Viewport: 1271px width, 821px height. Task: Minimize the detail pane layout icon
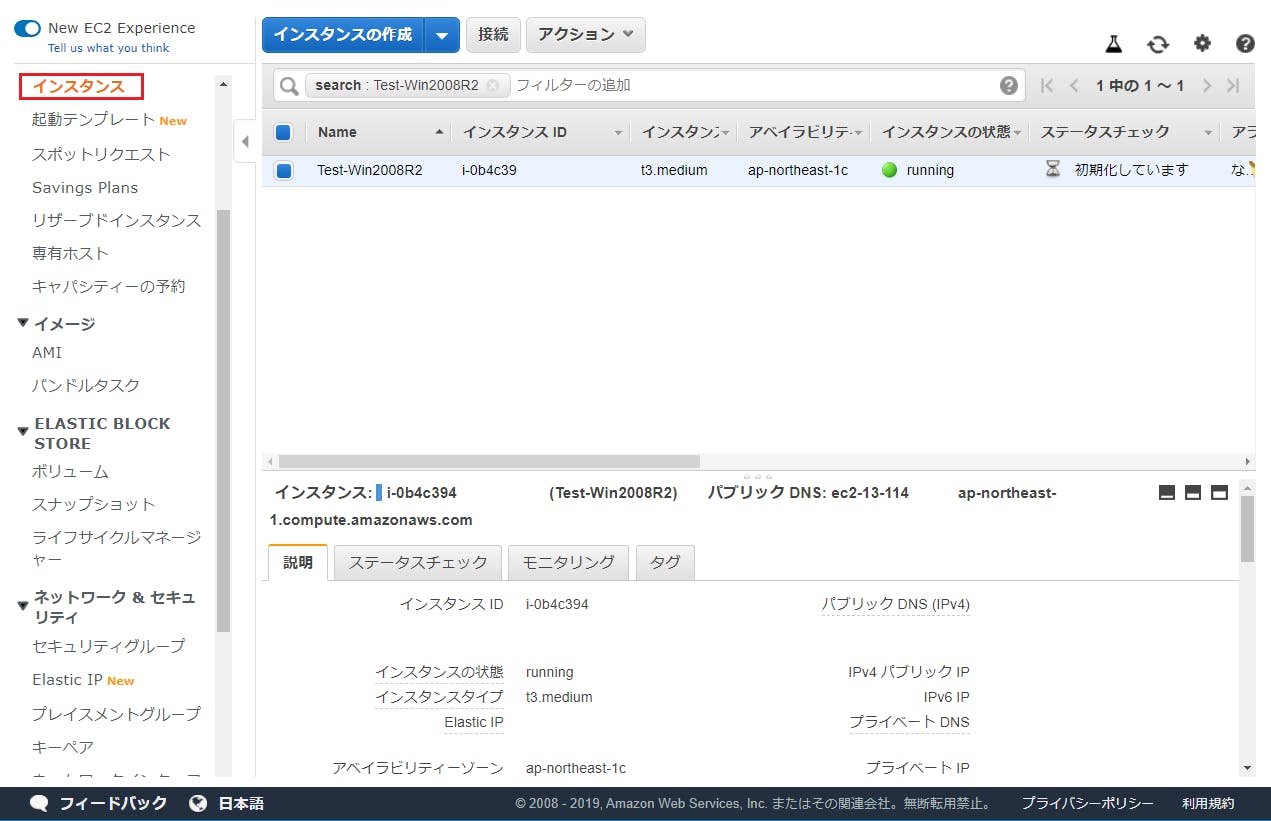coord(1166,492)
